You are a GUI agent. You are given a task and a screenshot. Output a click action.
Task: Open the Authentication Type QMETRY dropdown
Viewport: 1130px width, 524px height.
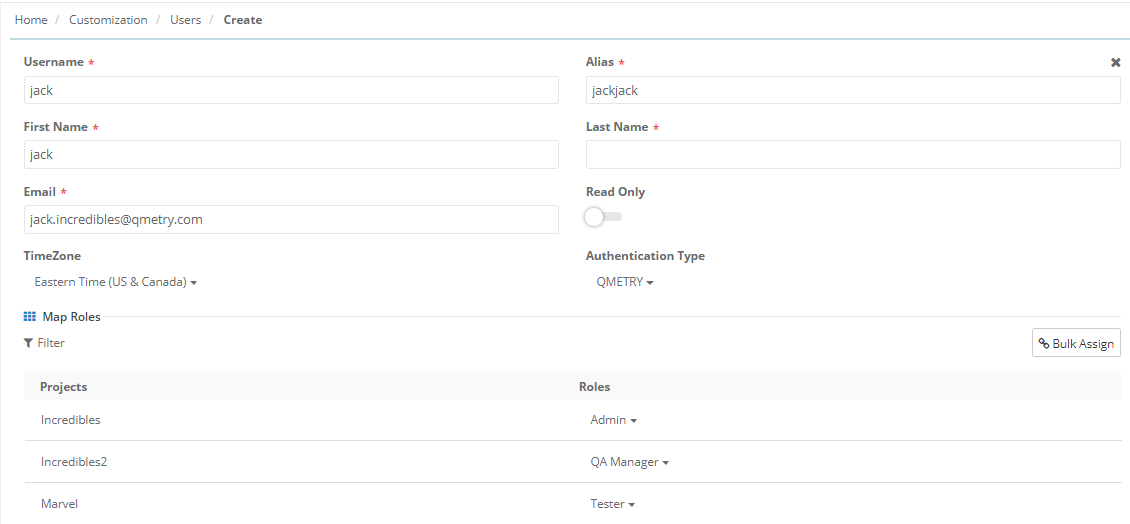[625, 282]
